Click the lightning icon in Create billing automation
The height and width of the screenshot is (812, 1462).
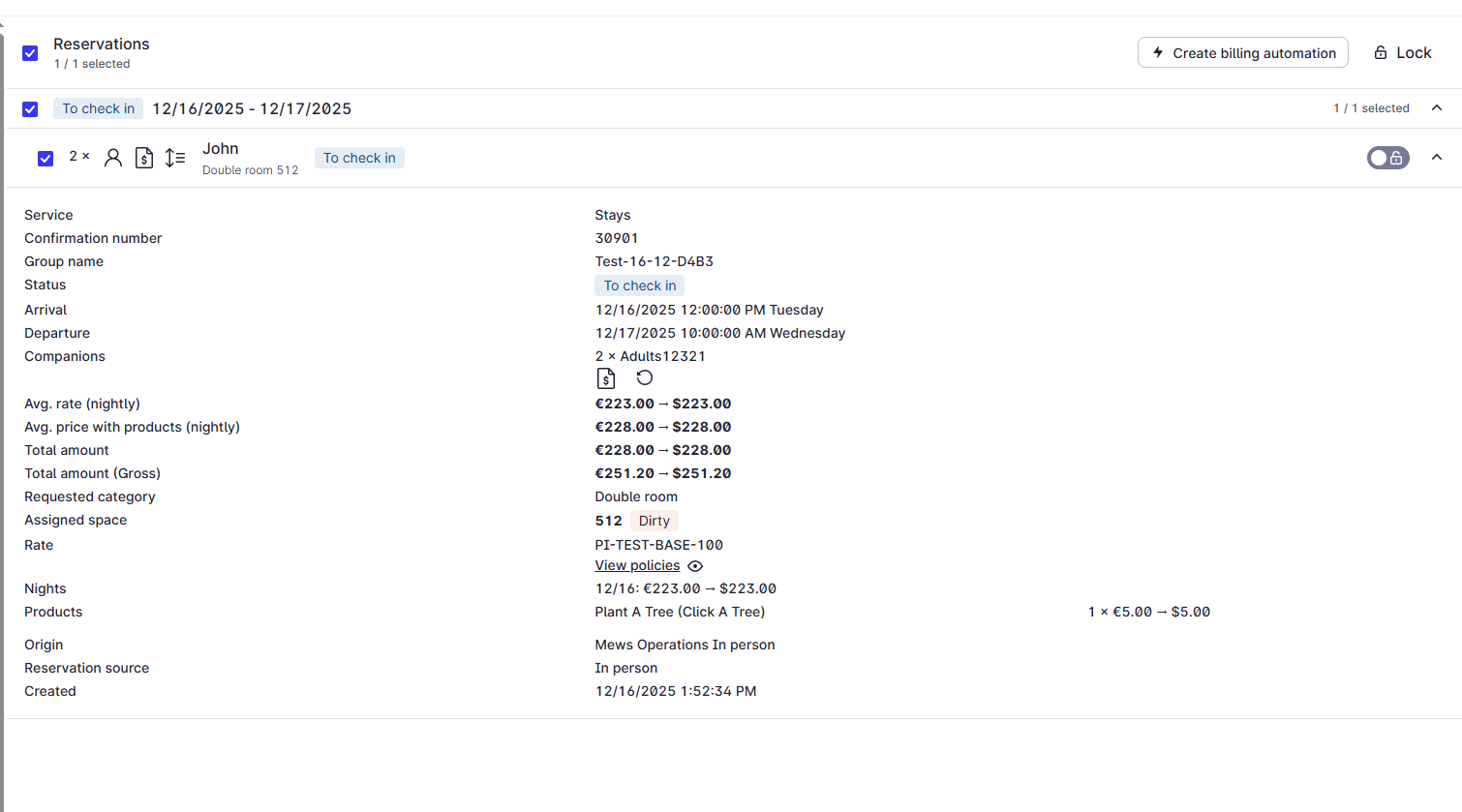[1159, 52]
